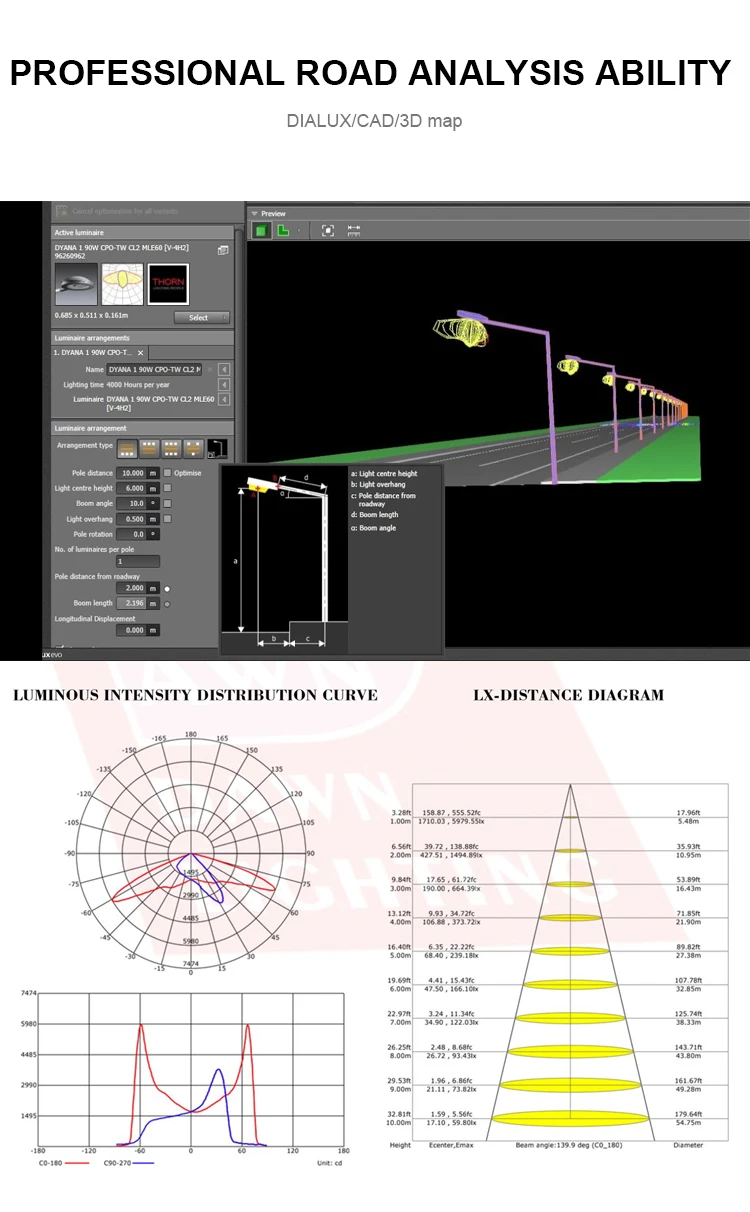This screenshot has height=1212, width=750.
Task: Select the Pole distance from roadway radio button
Action: pyautogui.click(x=167, y=589)
